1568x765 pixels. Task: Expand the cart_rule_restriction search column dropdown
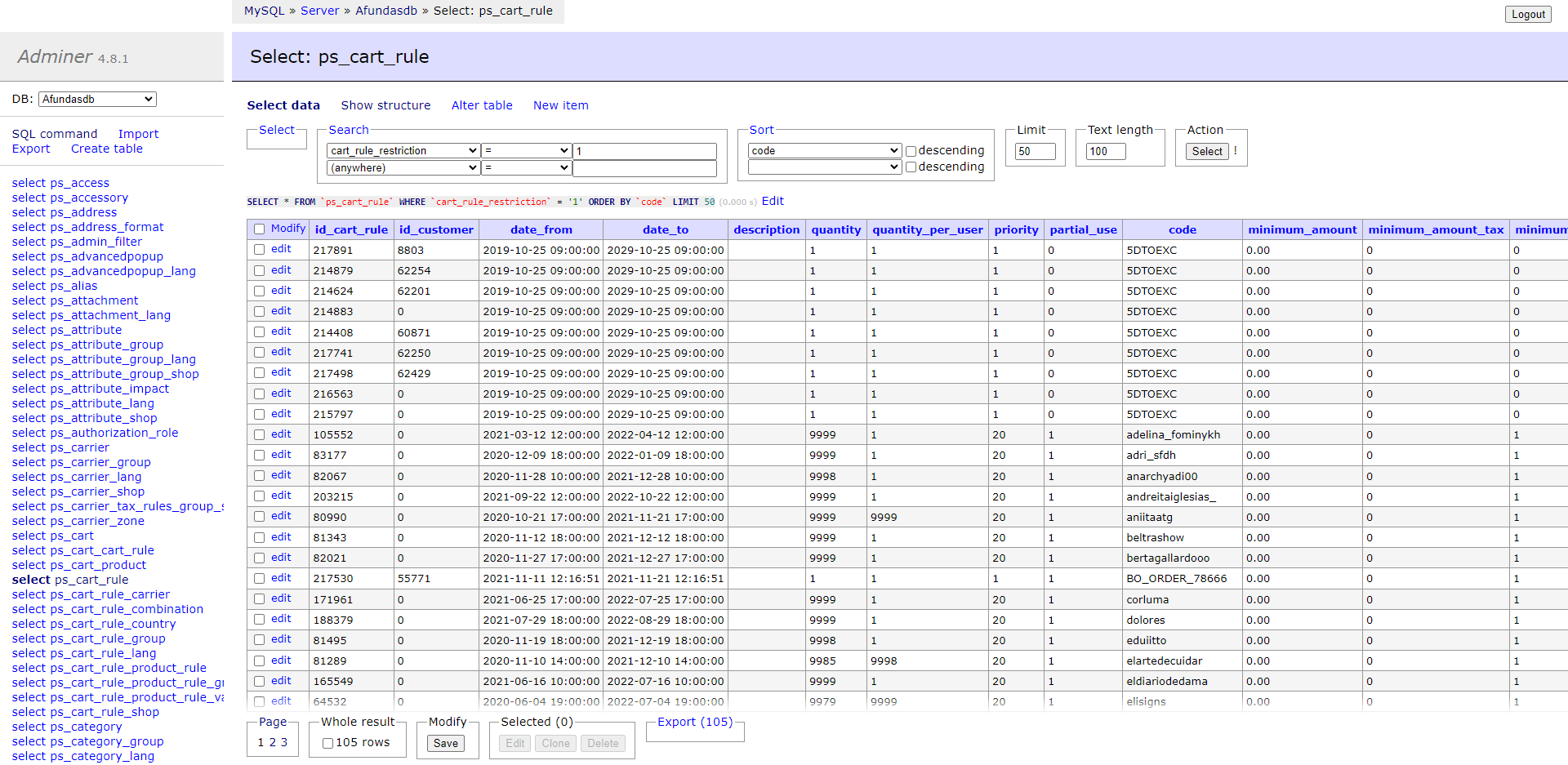(x=403, y=151)
